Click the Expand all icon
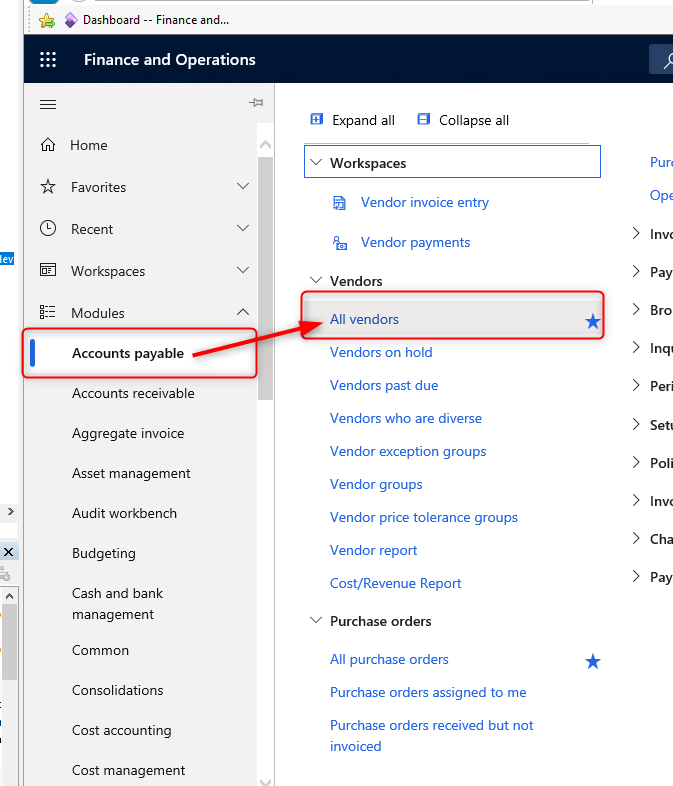The height and width of the screenshot is (786, 673). tap(317, 120)
